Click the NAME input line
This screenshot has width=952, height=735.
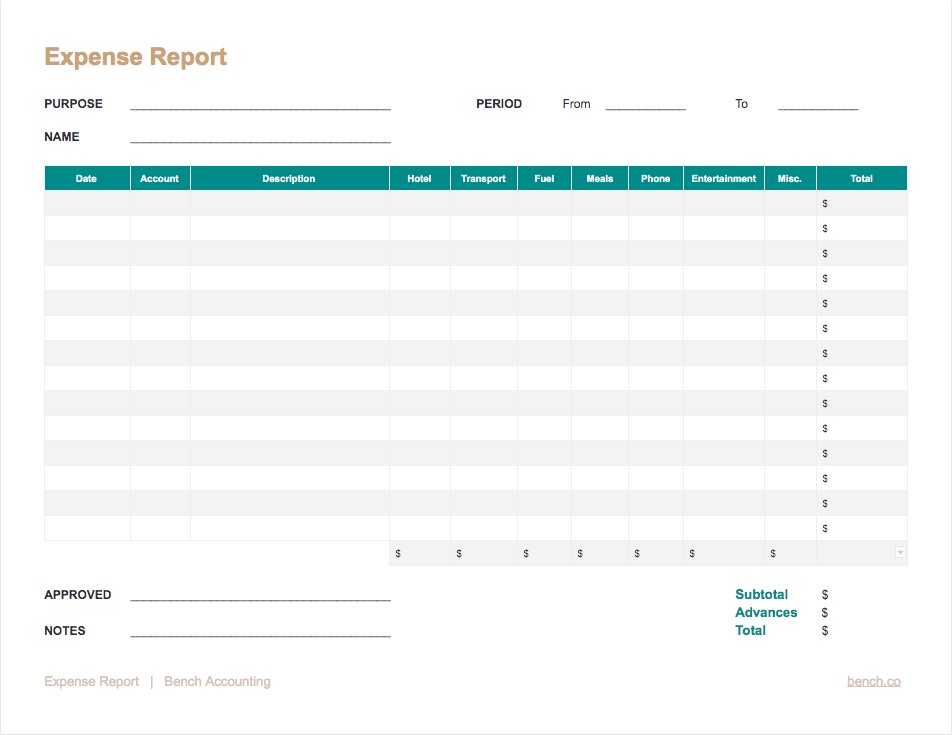click(x=258, y=136)
